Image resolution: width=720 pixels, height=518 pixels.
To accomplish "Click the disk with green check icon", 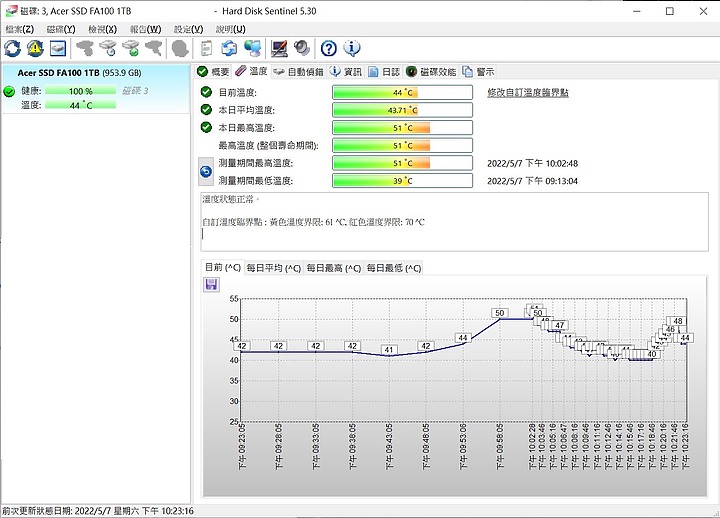I will 131,48.
